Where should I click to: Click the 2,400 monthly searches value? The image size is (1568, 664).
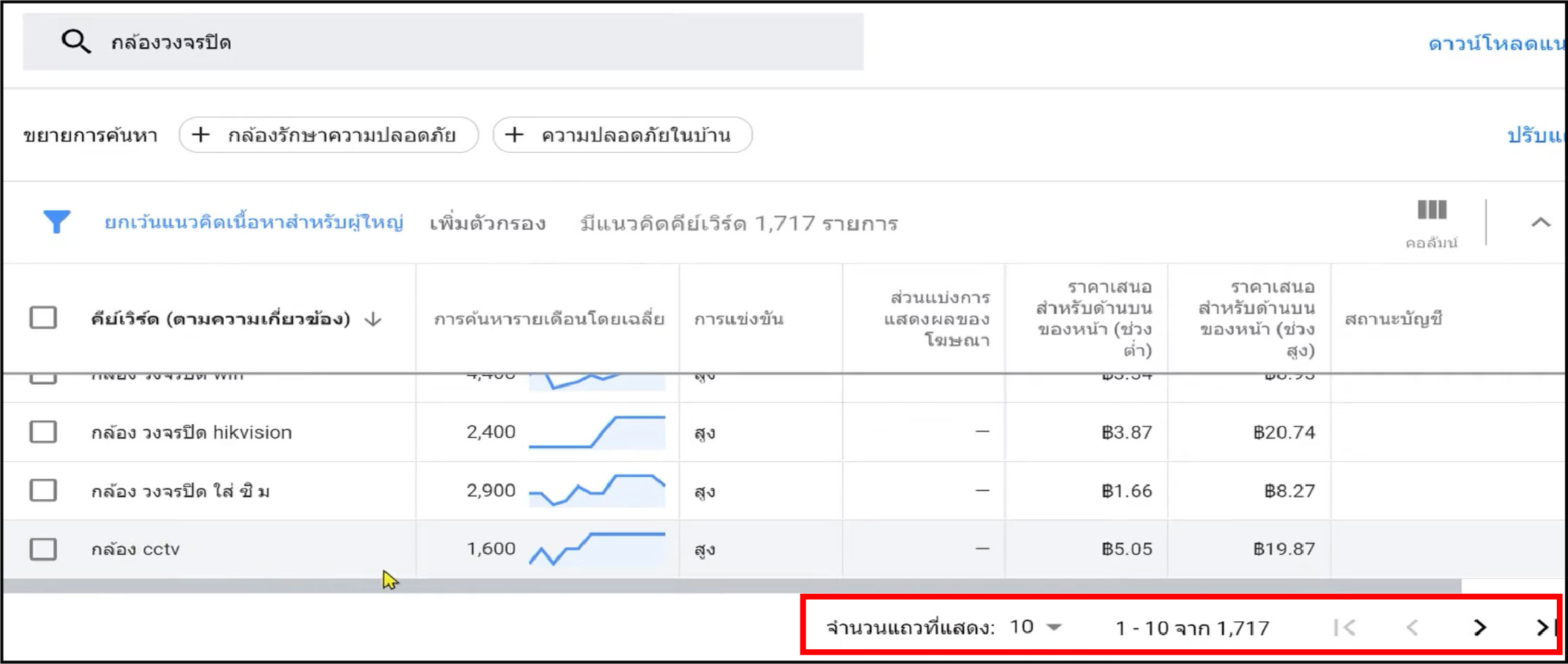pos(491,432)
